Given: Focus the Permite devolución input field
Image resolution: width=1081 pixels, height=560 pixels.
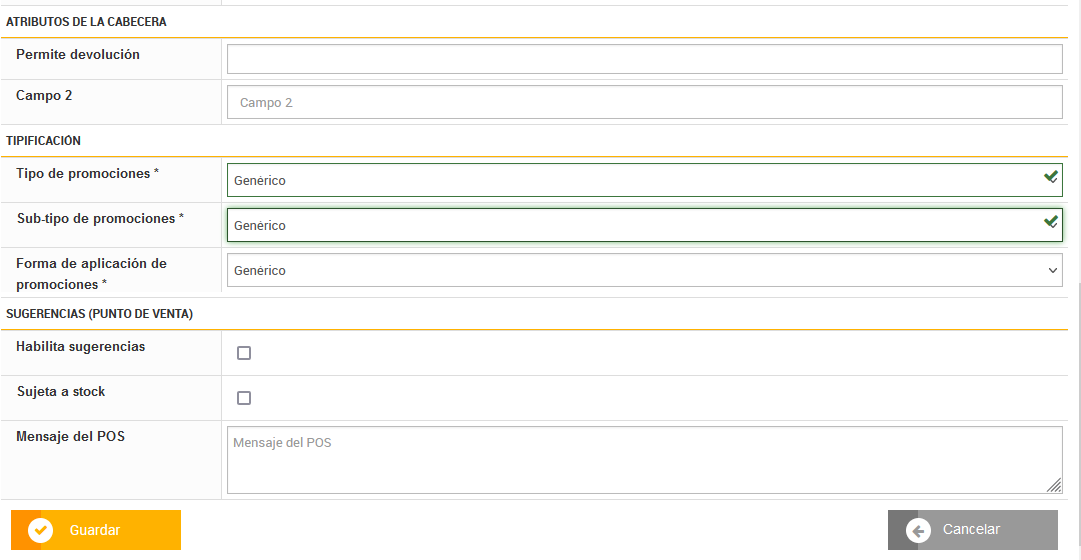Looking at the screenshot, I should 644,59.
